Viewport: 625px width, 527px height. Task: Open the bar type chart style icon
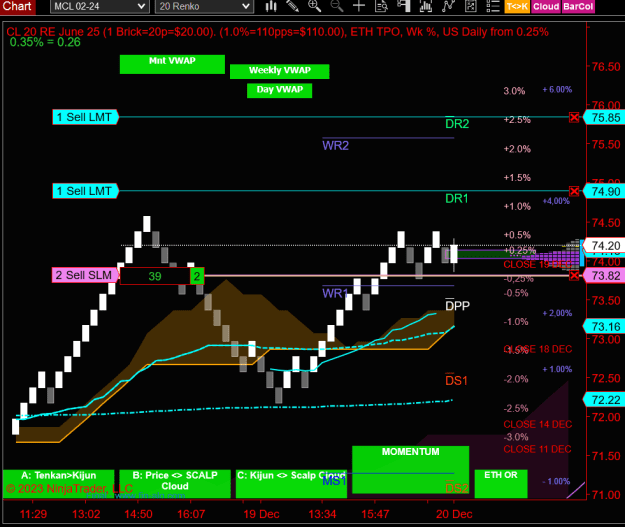271,6
